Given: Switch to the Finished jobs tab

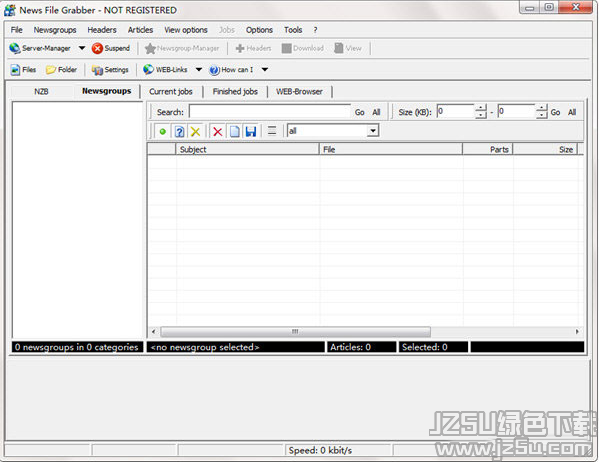Looking at the screenshot, I should tap(235, 92).
